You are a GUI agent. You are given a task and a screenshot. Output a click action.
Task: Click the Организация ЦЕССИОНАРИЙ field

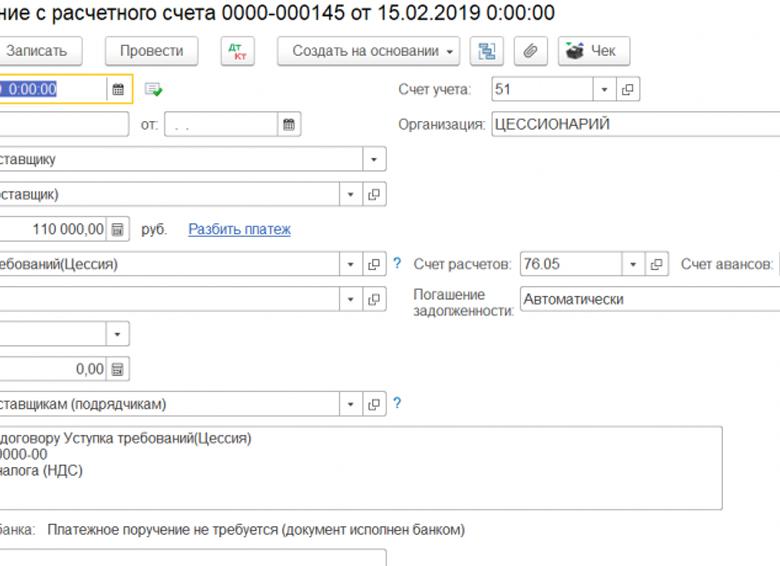(x=636, y=124)
